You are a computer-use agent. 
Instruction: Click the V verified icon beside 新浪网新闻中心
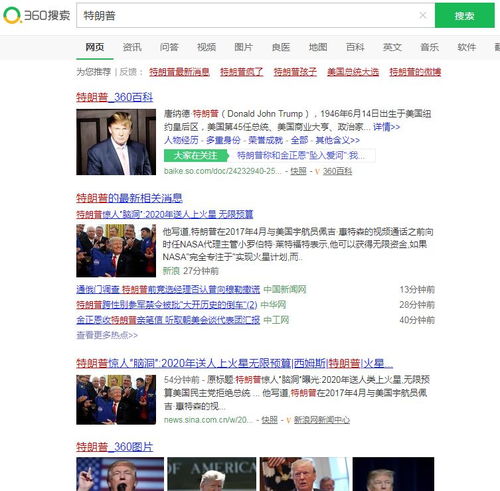point(288,420)
